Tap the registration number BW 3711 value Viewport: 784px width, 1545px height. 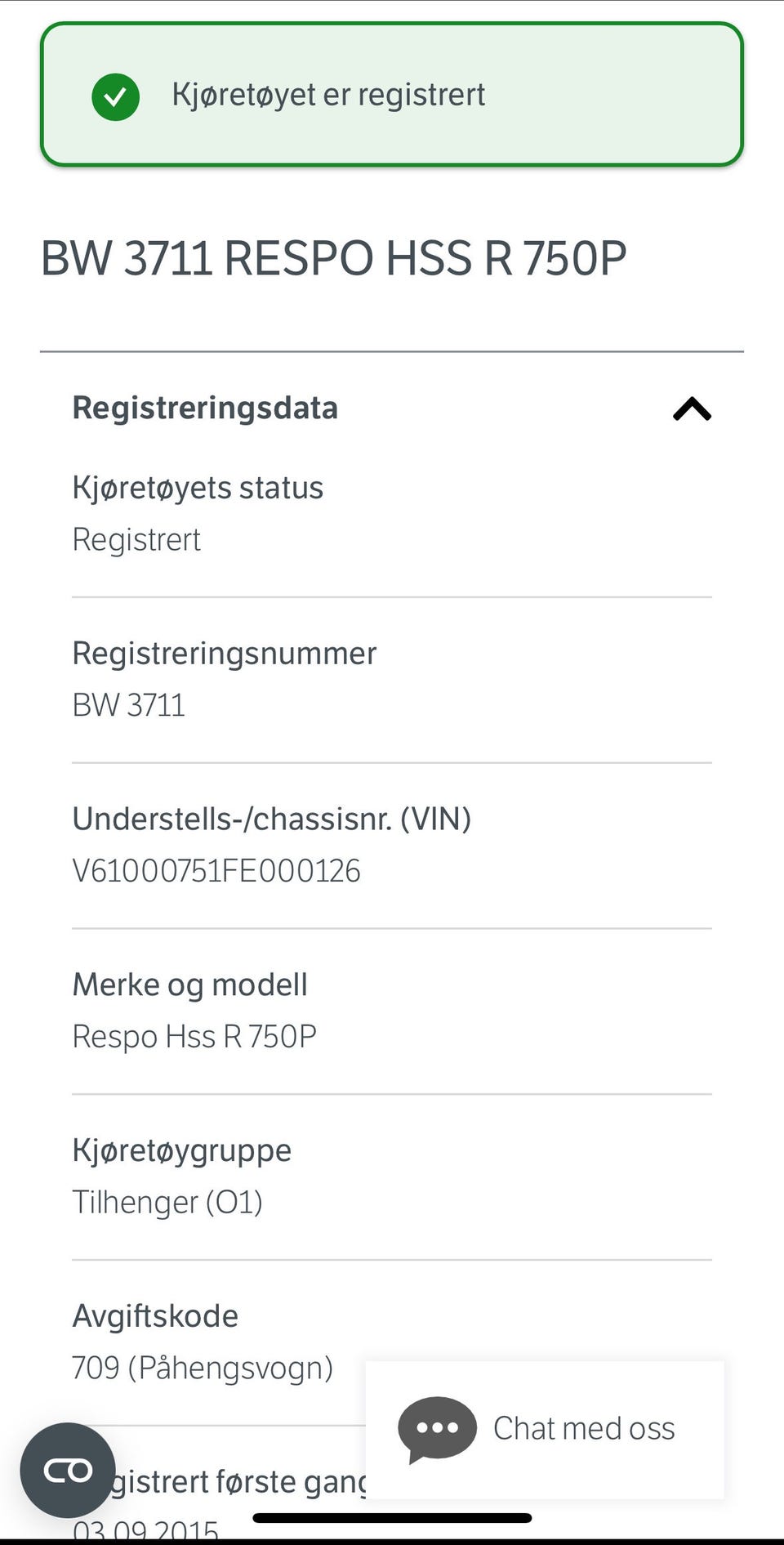coord(129,705)
